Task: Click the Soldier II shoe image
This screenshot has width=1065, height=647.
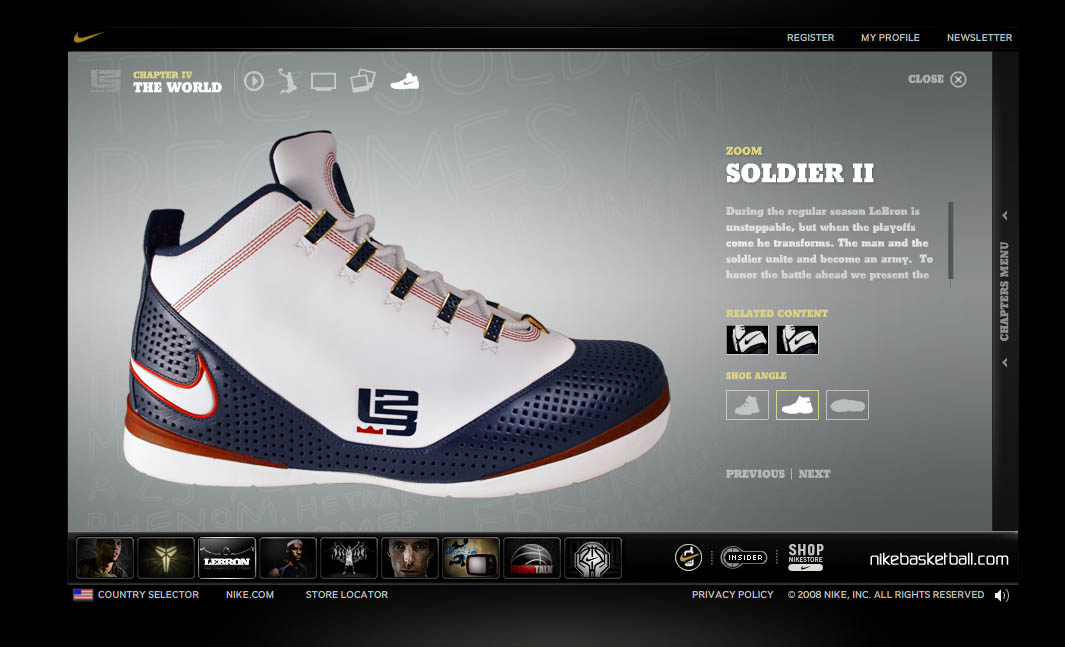Action: click(397, 316)
